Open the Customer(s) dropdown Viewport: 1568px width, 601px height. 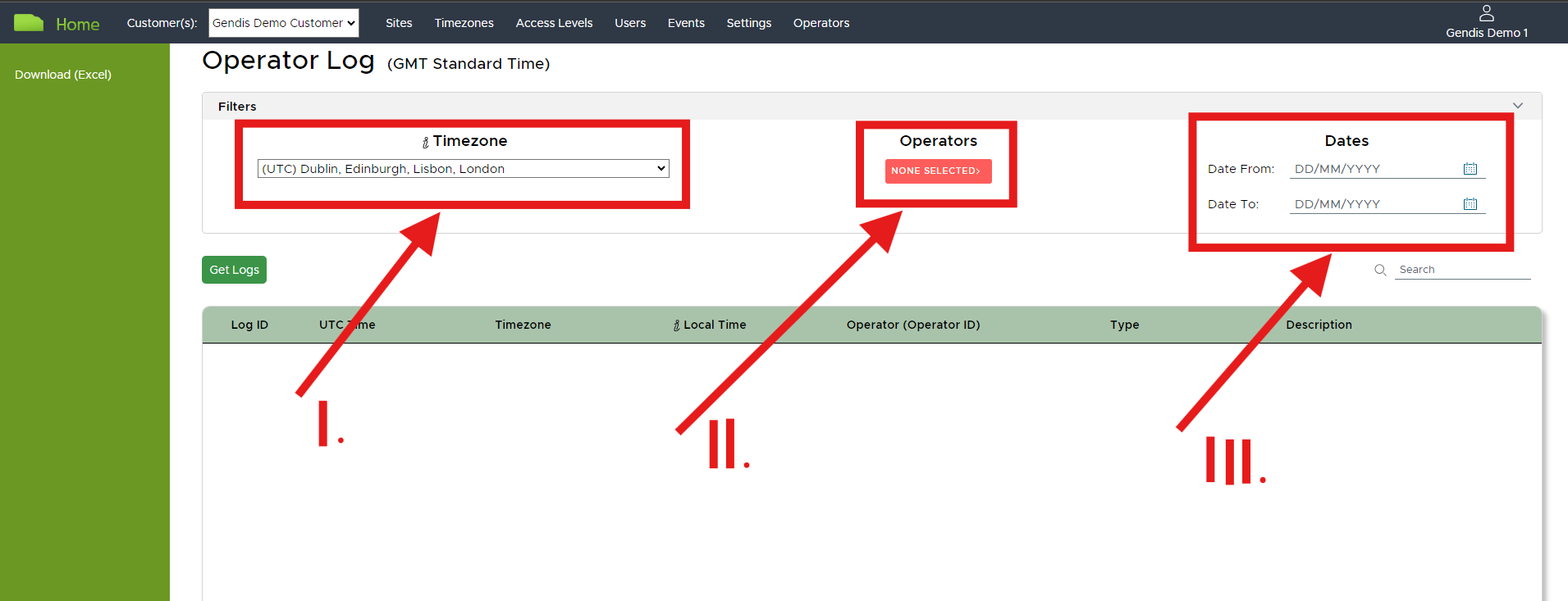click(284, 23)
